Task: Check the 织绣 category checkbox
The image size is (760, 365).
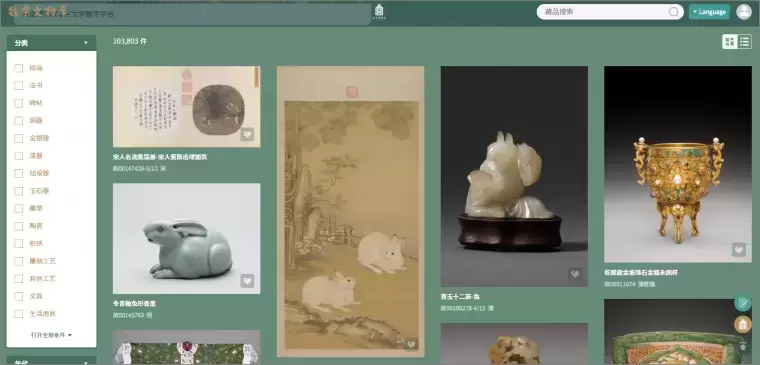Action: pos(18,243)
